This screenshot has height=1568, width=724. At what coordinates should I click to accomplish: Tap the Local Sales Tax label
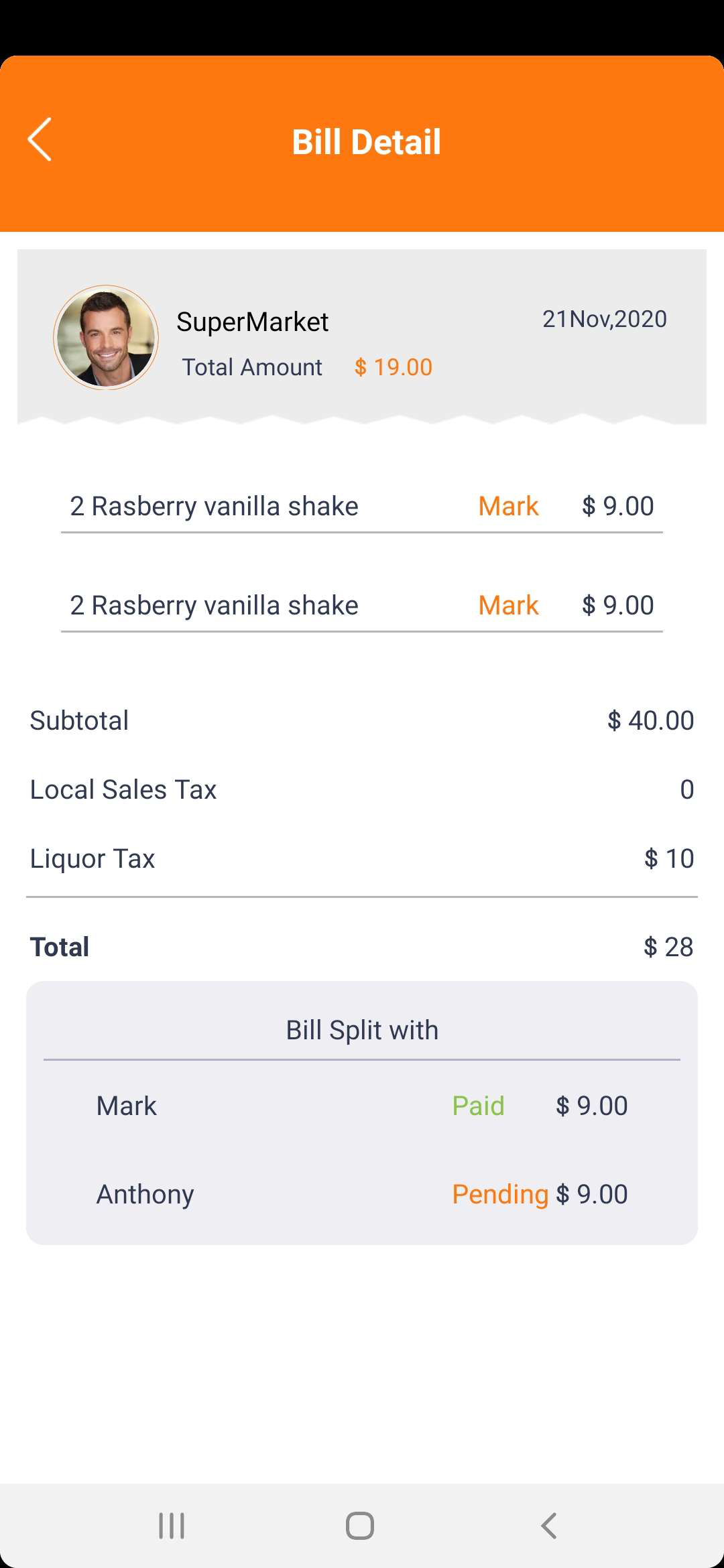tap(123, 790)
